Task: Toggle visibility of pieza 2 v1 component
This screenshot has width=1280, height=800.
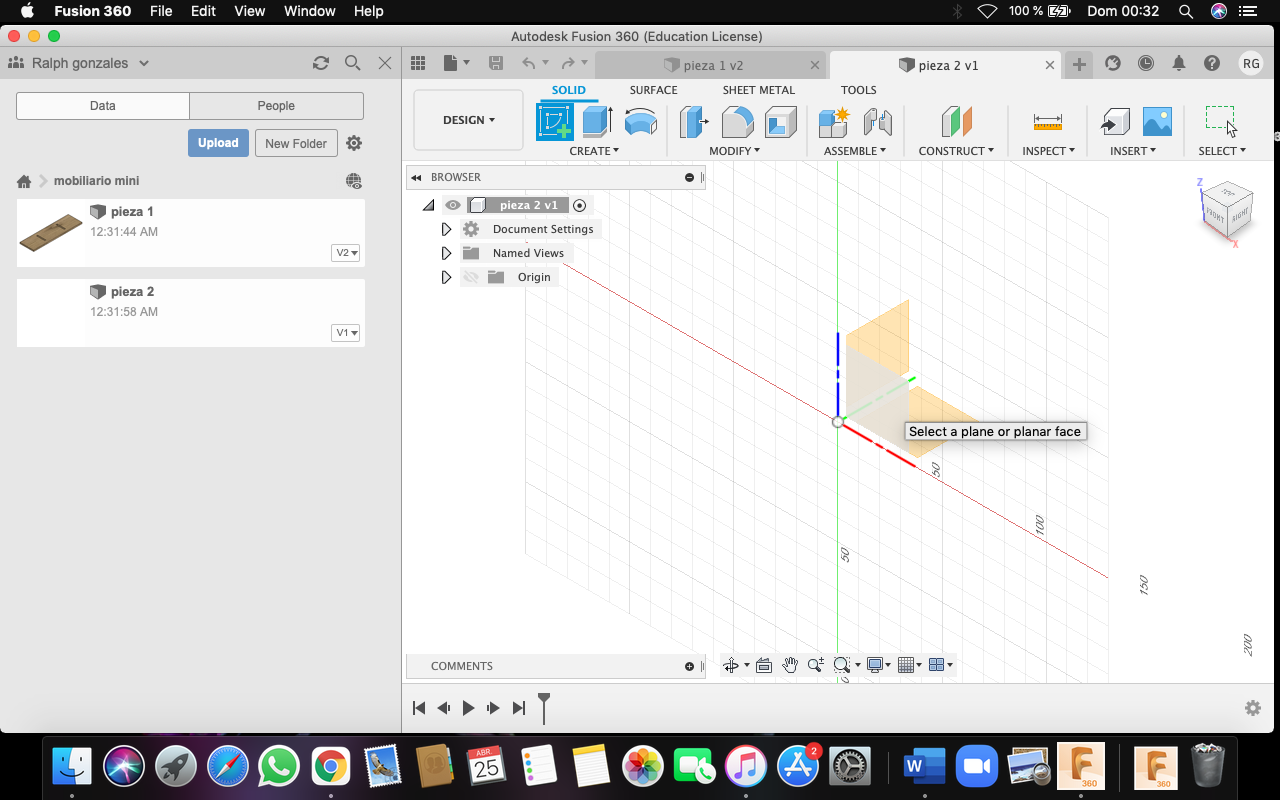Action: click(453, 205)
